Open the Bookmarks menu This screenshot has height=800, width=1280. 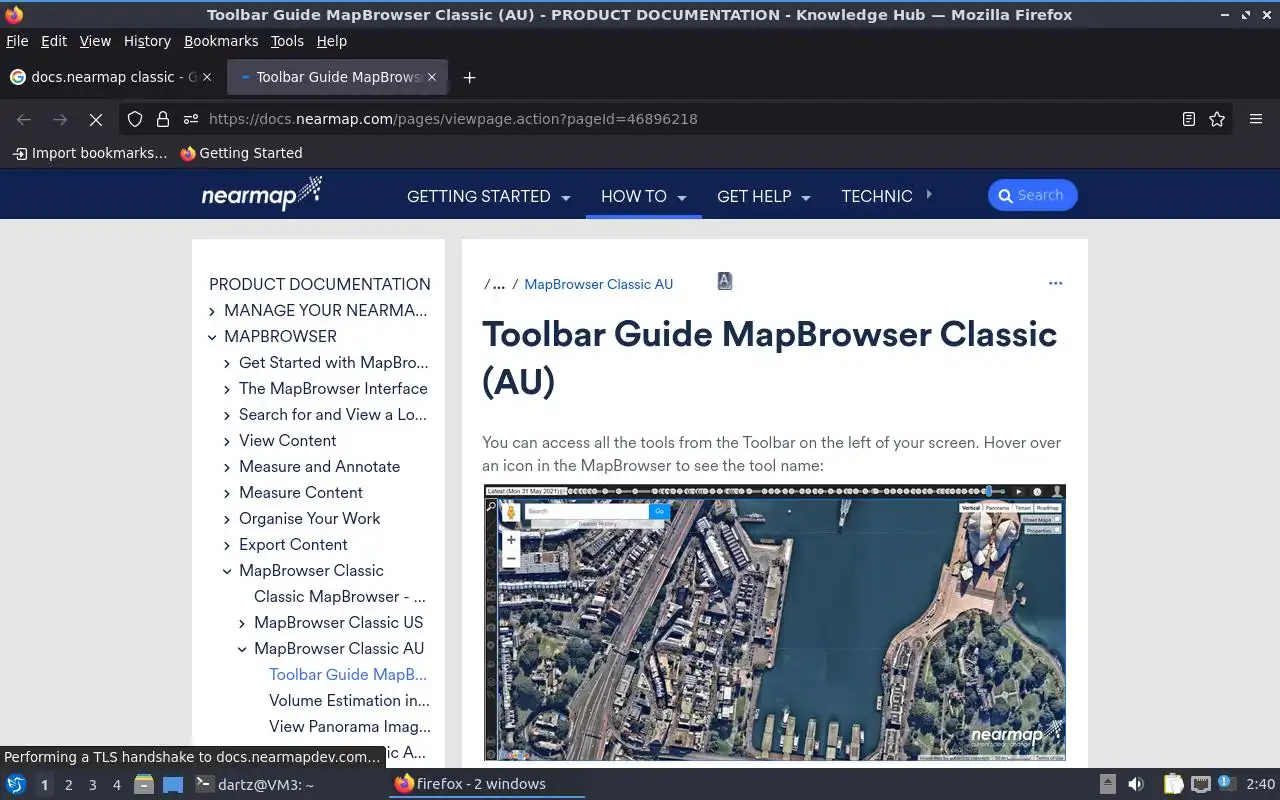coord(221,41)
